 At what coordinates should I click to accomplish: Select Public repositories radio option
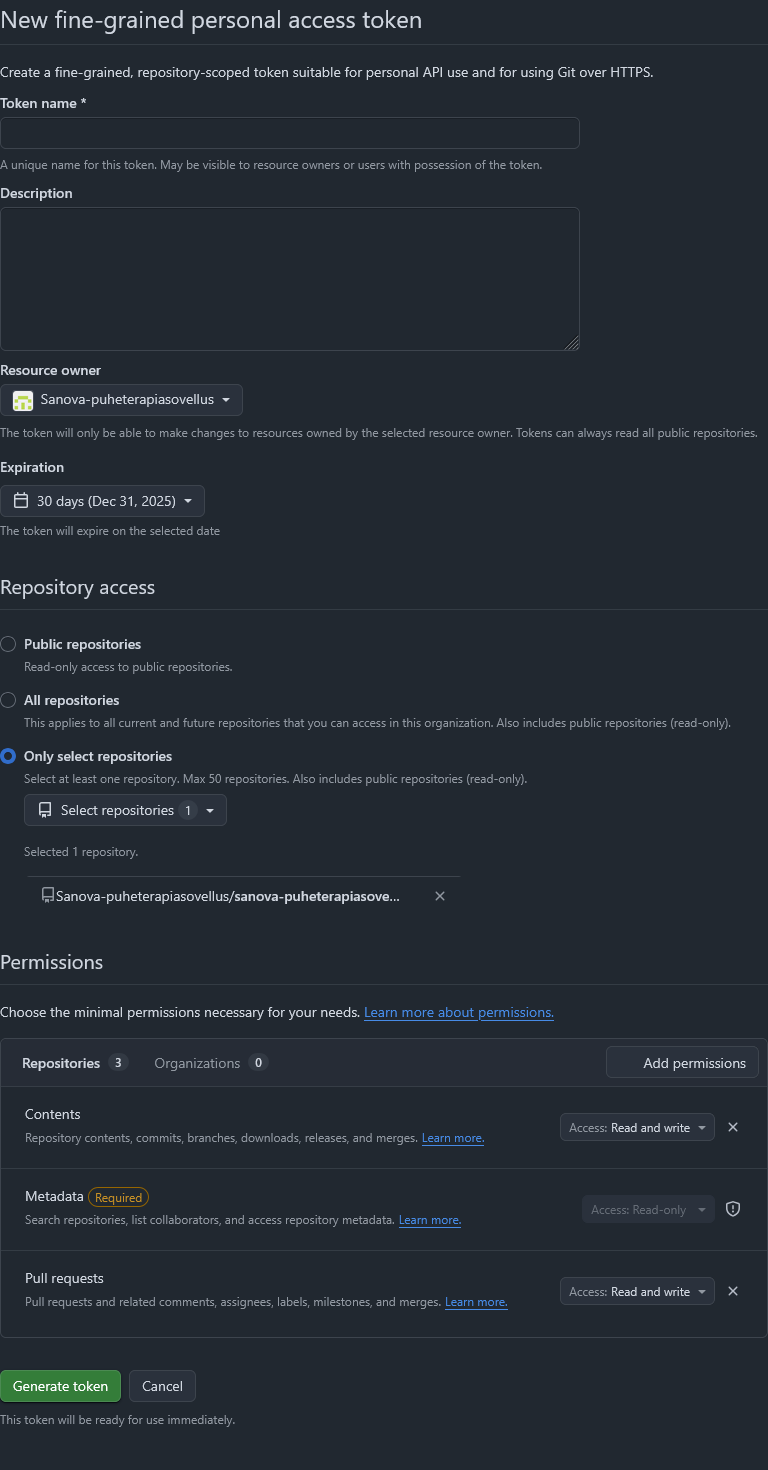tap(9, 644)
